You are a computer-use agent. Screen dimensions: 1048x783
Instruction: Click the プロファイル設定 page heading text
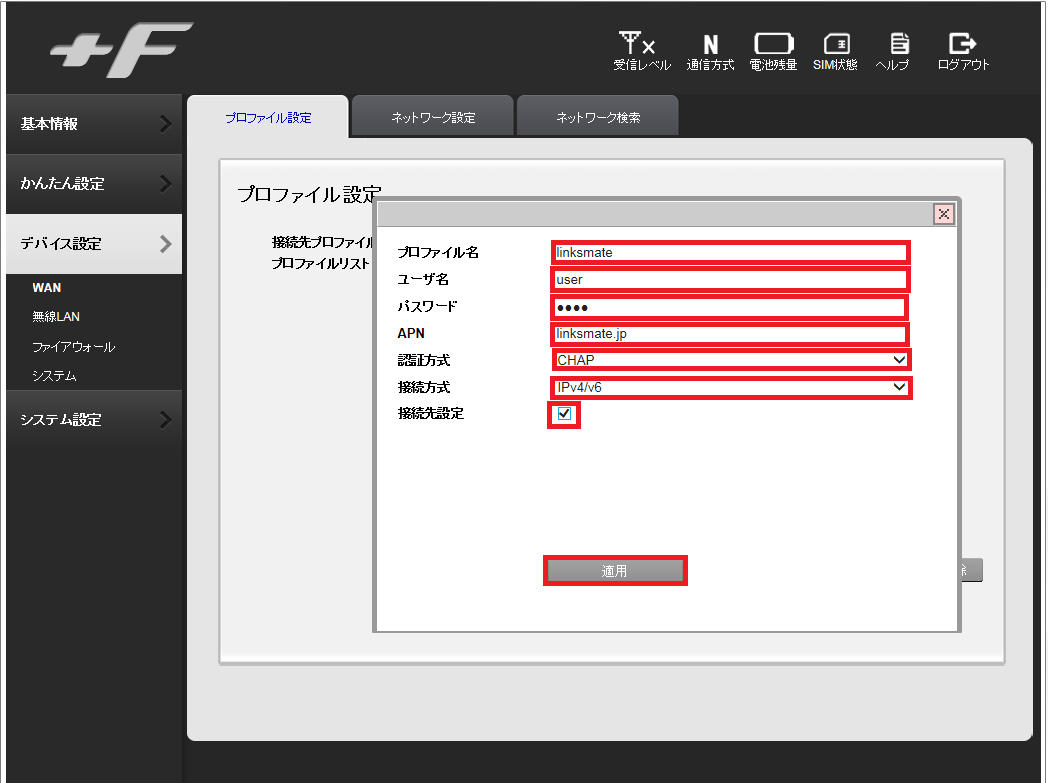[x=309, y=194]
